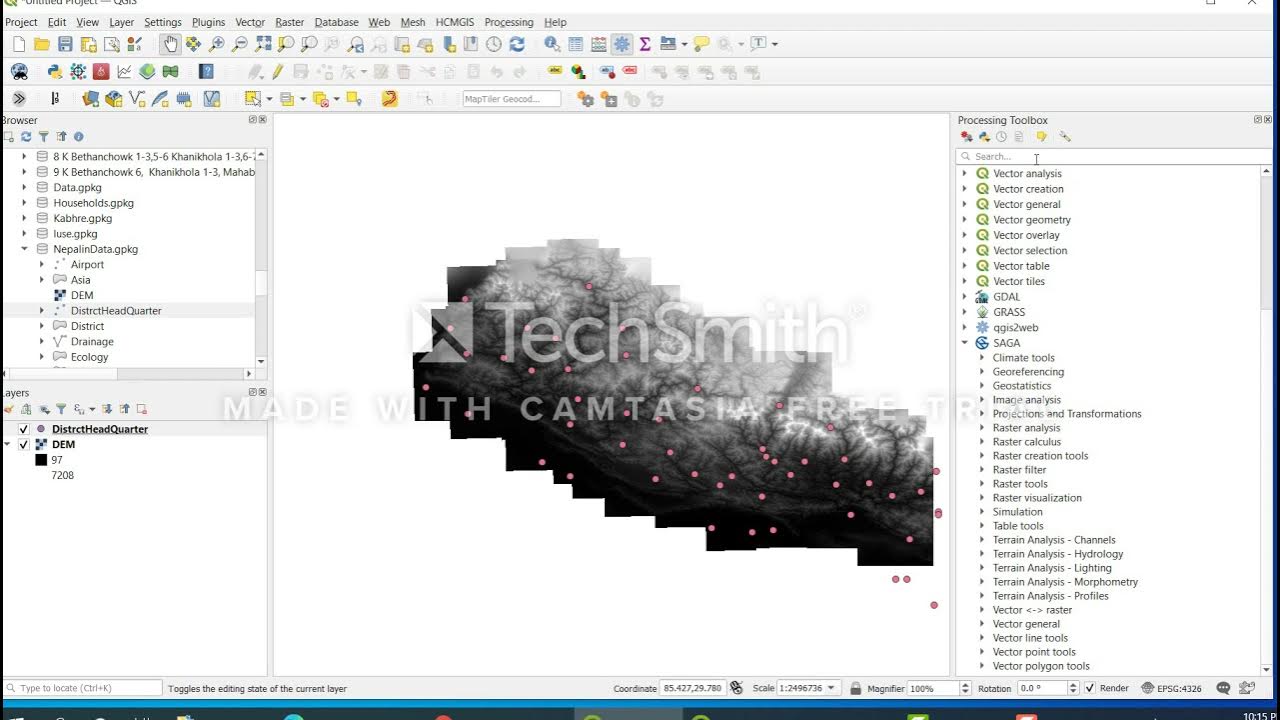Expand the Airport layer node
Image resolution: width=1280 pixels, height=720 pixels.
42,265
